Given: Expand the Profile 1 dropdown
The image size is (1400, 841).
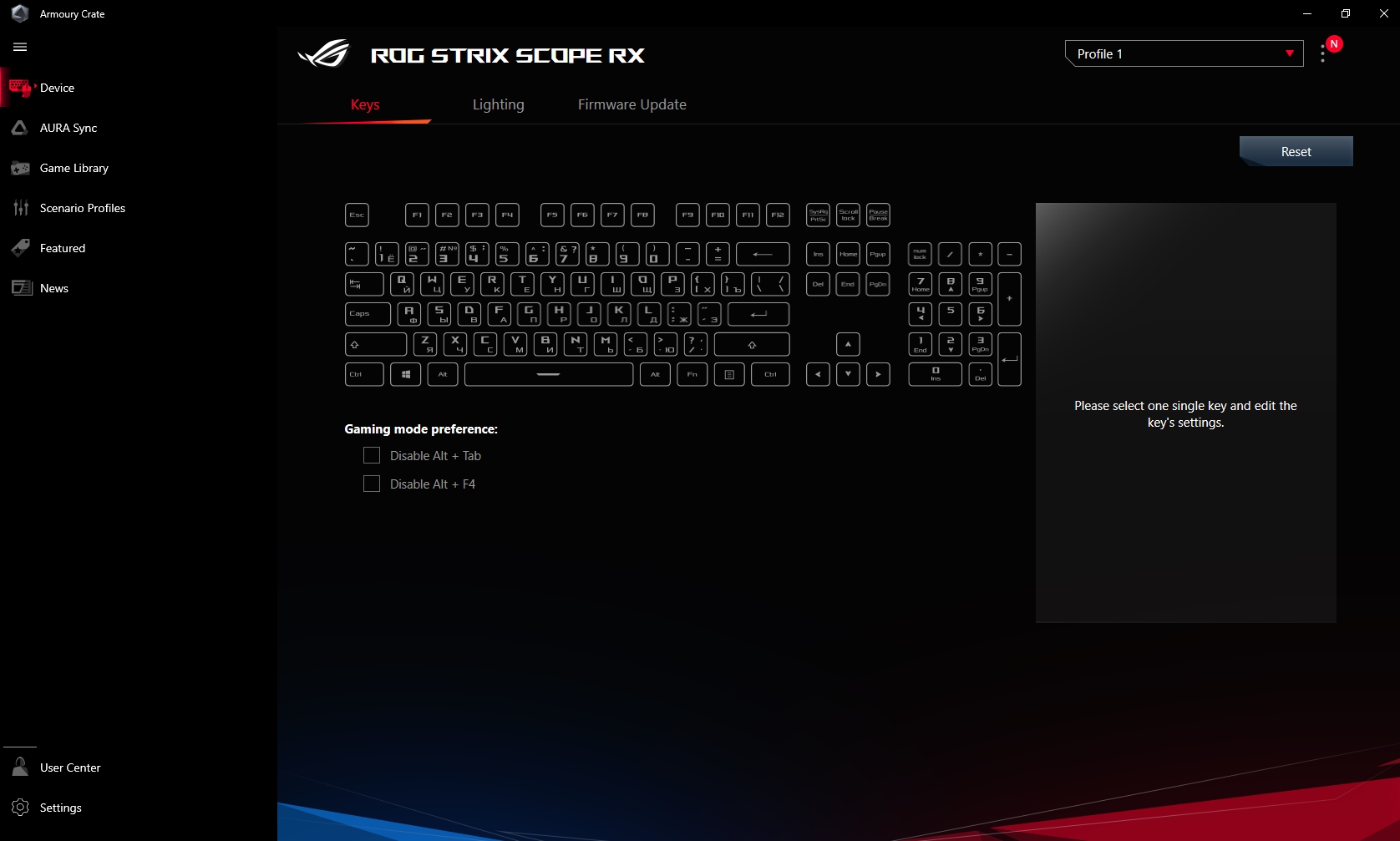Looking at the screenshot, I should click(x=1184, y=53).
